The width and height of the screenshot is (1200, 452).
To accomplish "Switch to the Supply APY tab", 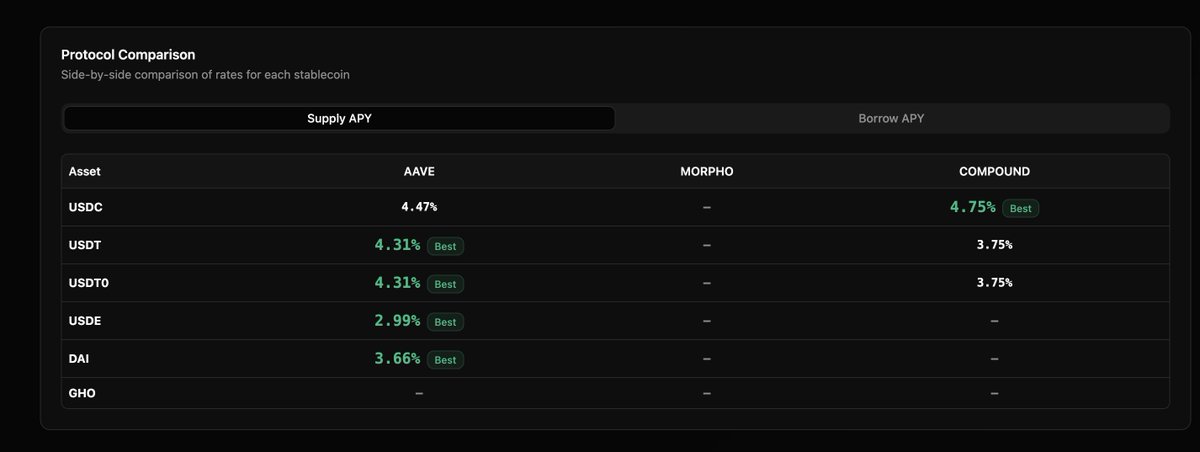I will (x=339, y=118).
